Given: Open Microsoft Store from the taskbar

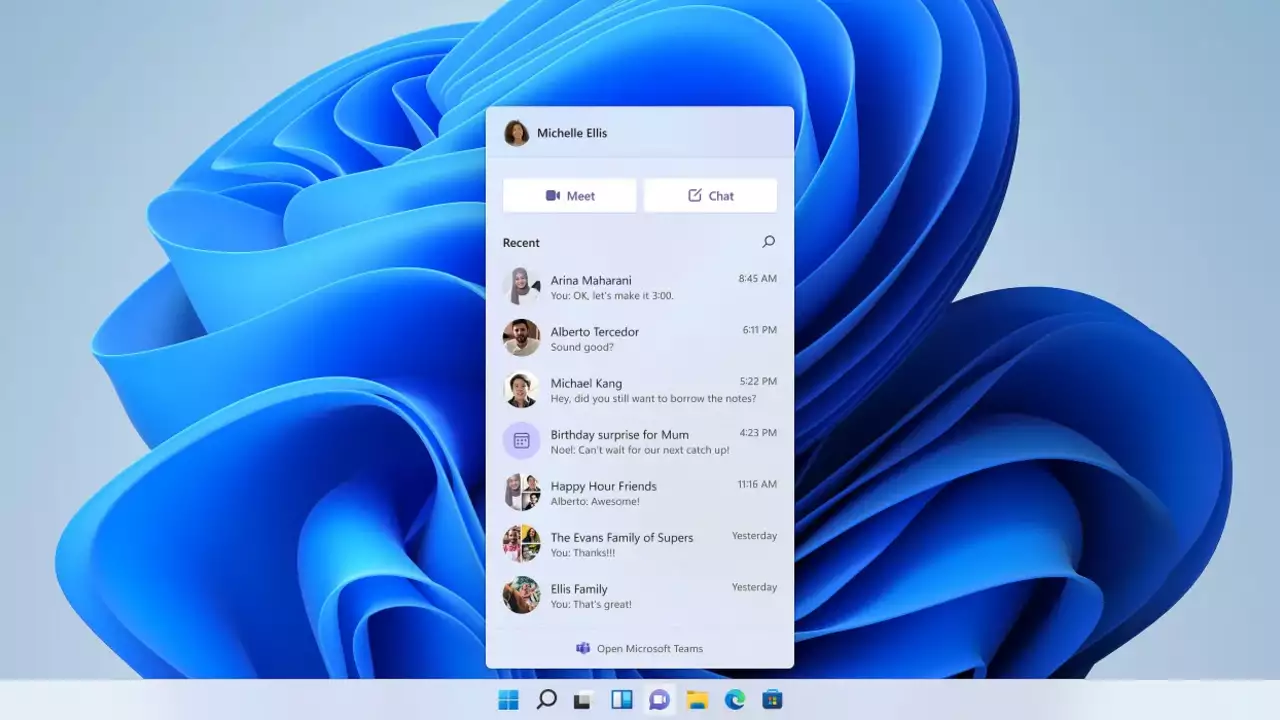Looking at the screenshot, I should (772, 700).
